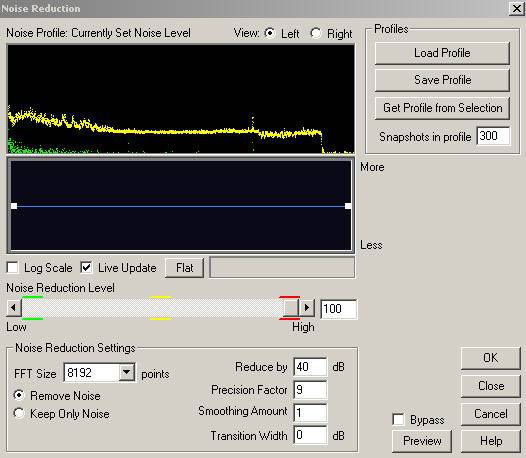Click Get Profile from Selection button
The width and height of the screenshot is (526, 458).
442,108
